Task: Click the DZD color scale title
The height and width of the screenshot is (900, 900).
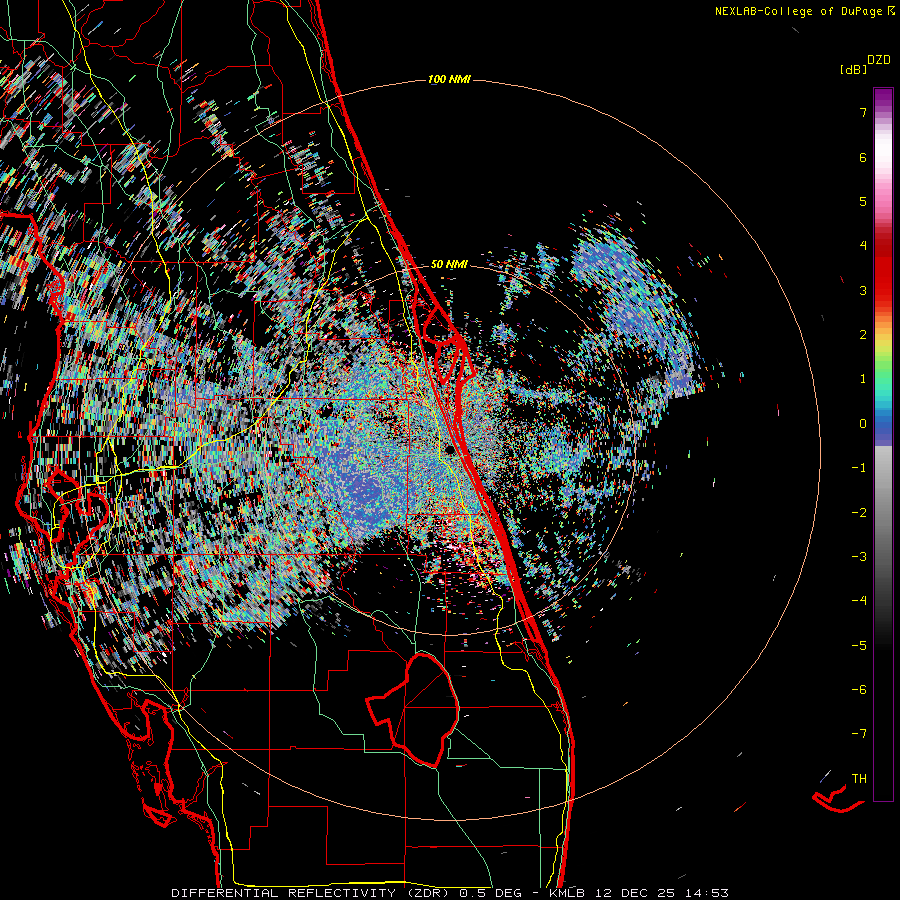Action: 879,59
